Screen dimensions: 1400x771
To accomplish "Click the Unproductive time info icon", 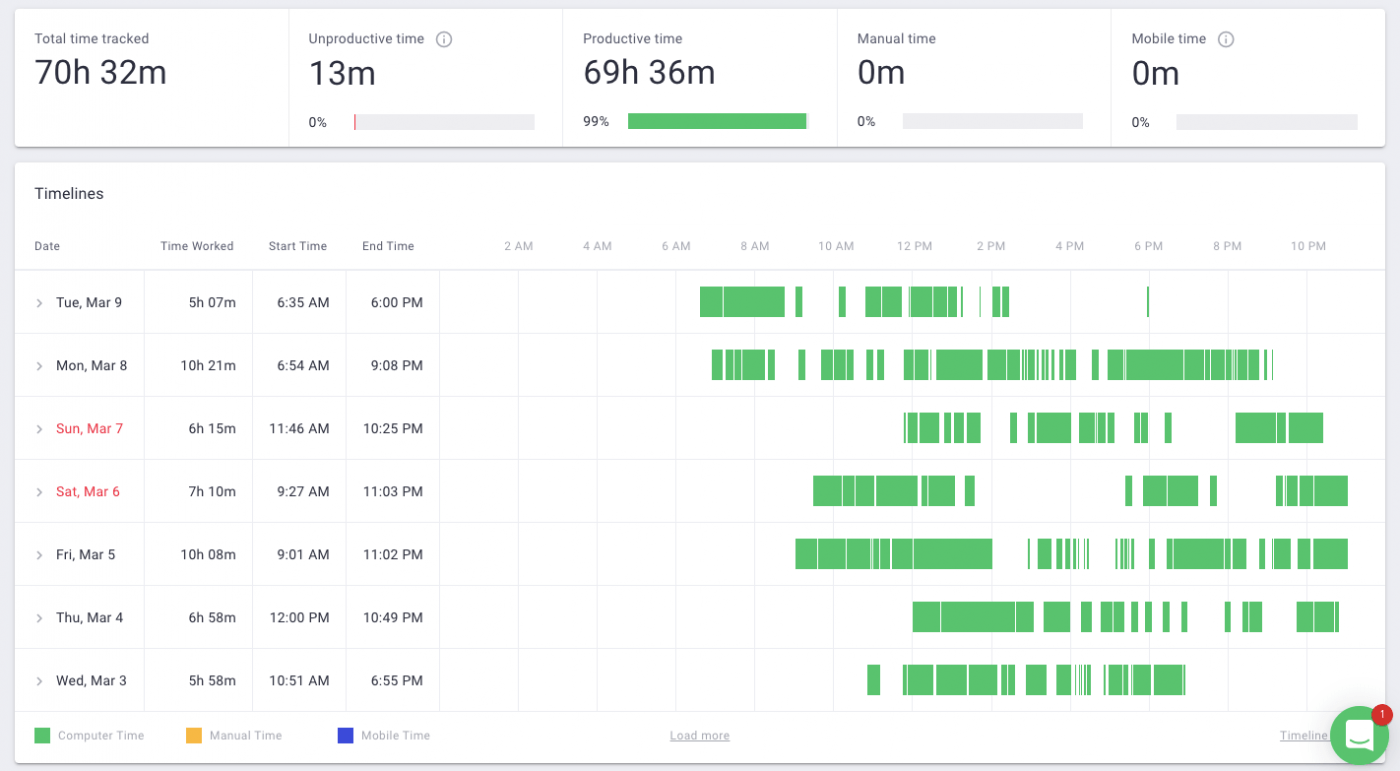I will click(x=444, y=39).
